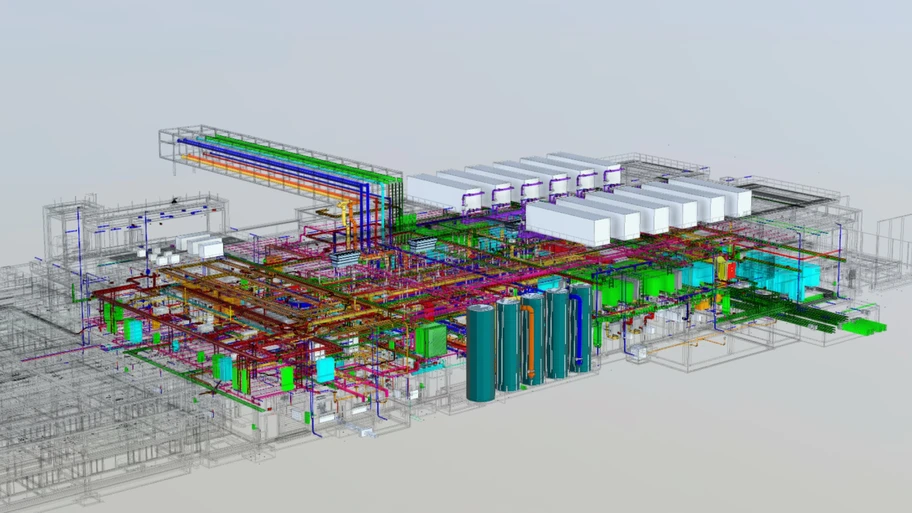Pick the flat green slab at far right
Image resolution: width=912 pixels, height=513 pixels.
click(863, 326)
